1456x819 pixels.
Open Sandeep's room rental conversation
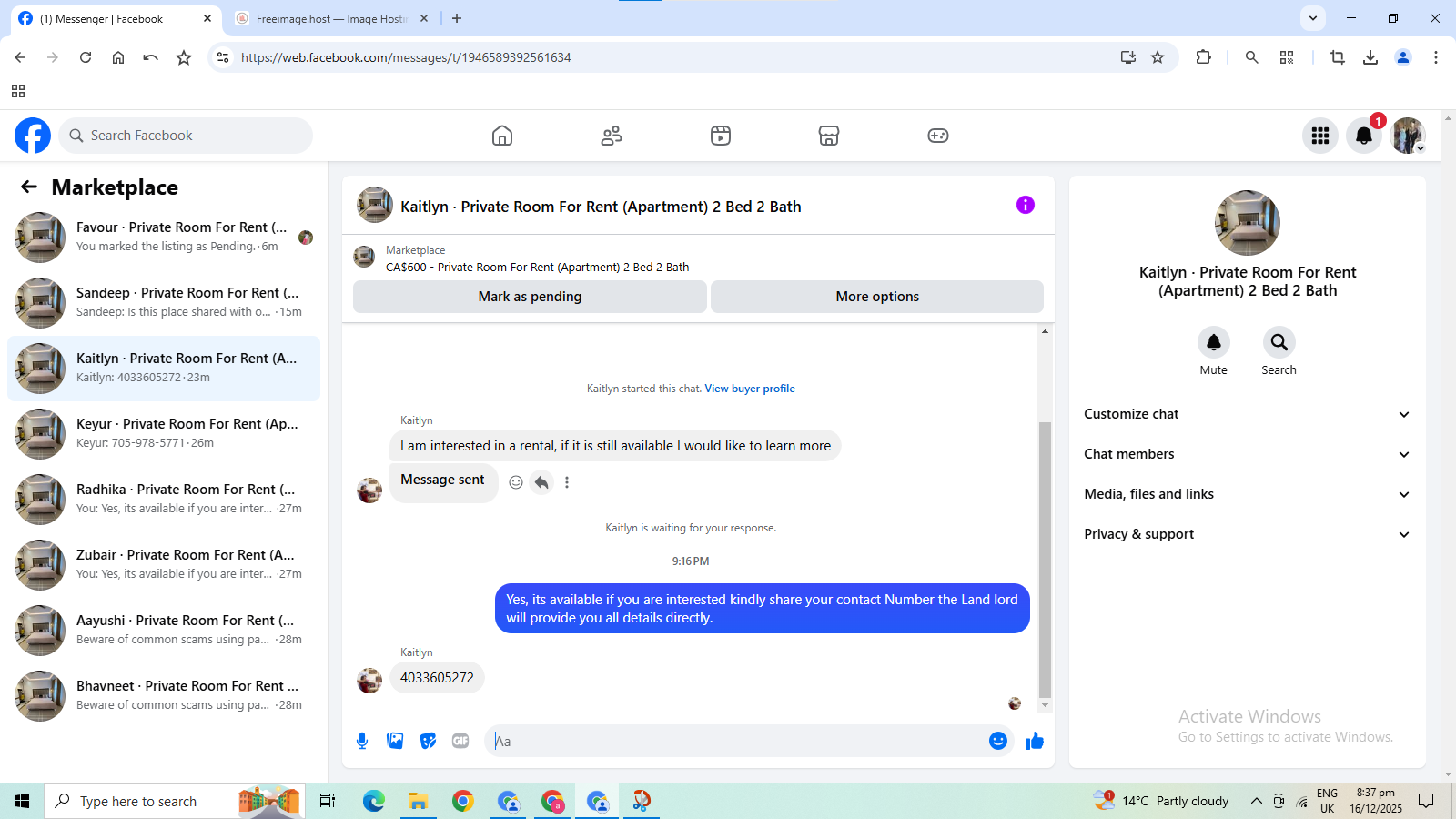point(164,303)
